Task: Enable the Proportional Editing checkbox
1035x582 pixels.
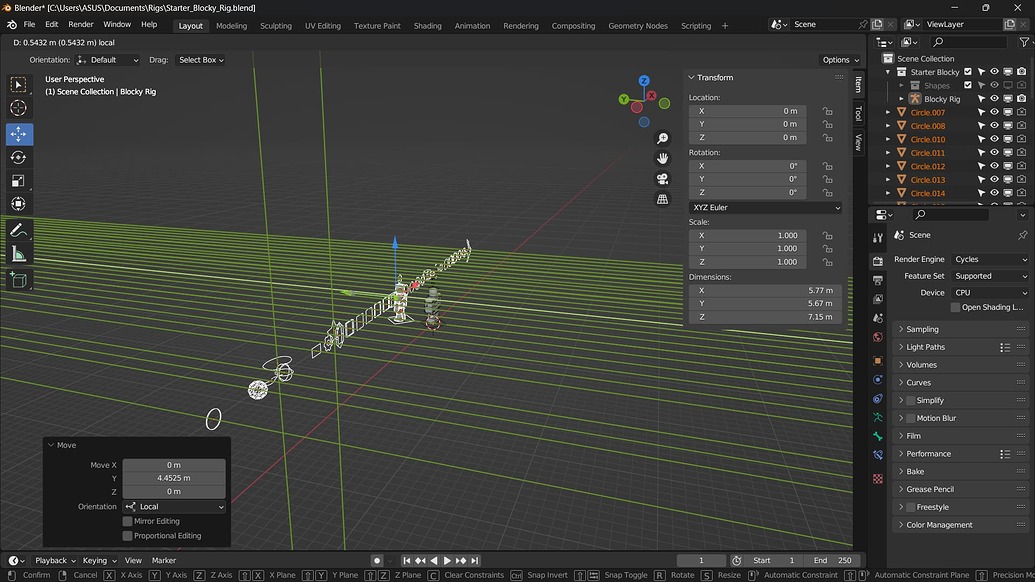Action: click(x=127, y=536)
